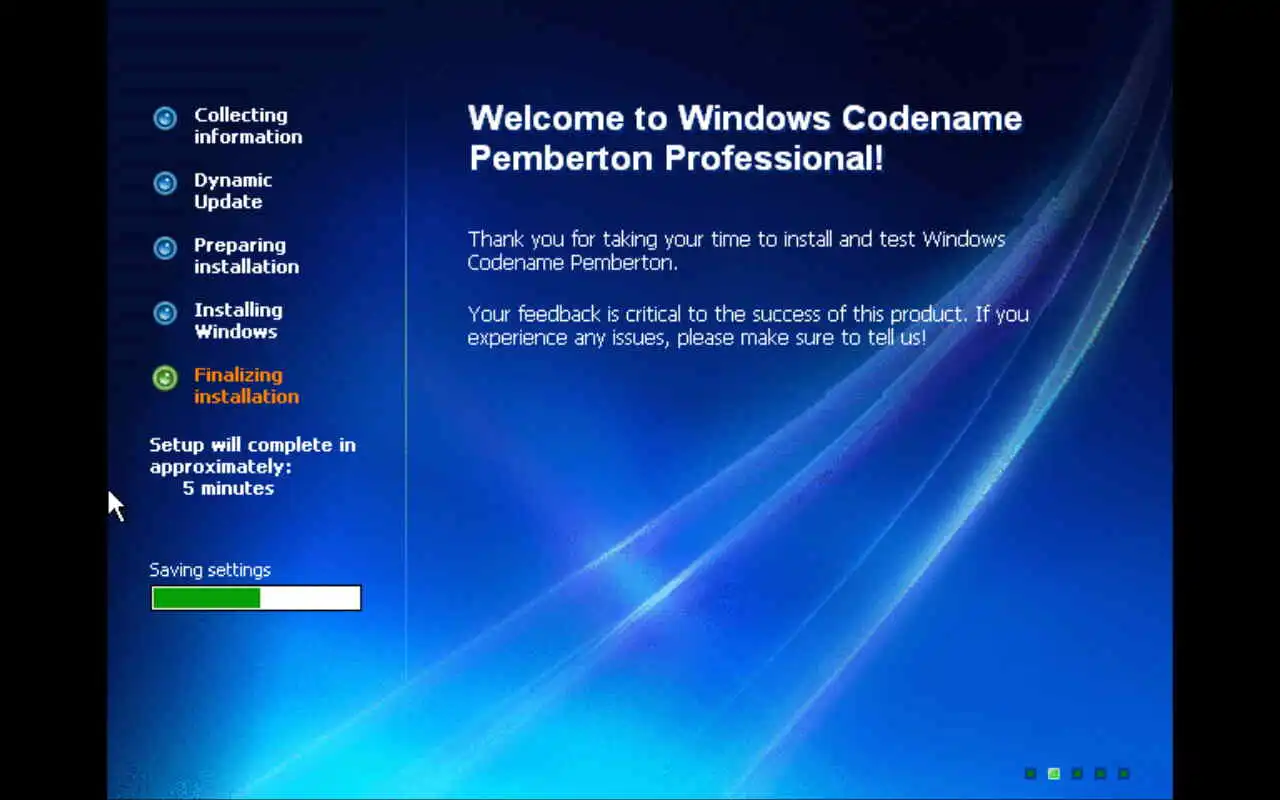The image size is (1280, 800).
Task: Click the Saving settings progress bar
Action: tap(256, 598)
